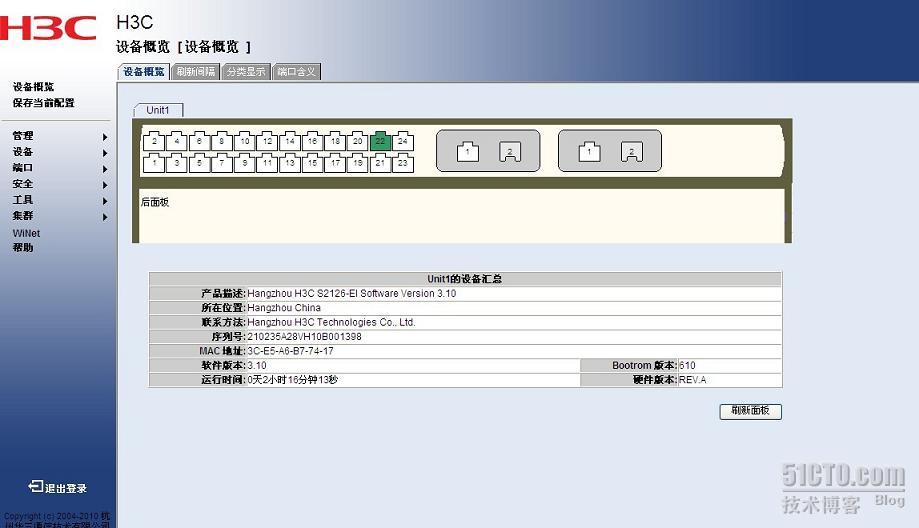This screenshot has height=528, width=919.
Task: Click 保存当前配置 in the sidebar
Action: (43, 103)
